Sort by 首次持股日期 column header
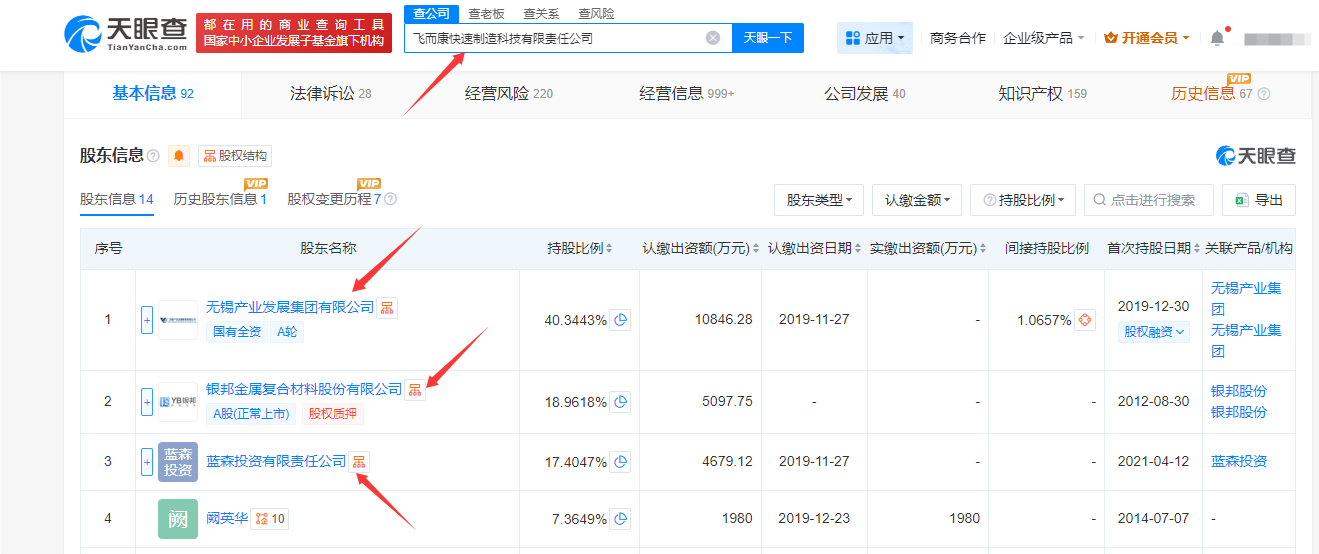Viewport: 1319px width, 554px height. point(1153,248)
